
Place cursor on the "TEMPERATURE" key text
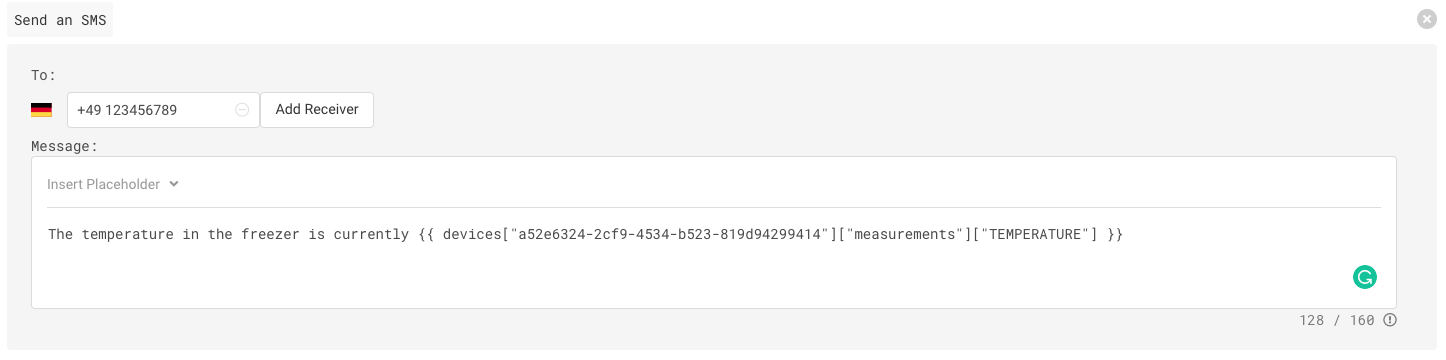1034,234
